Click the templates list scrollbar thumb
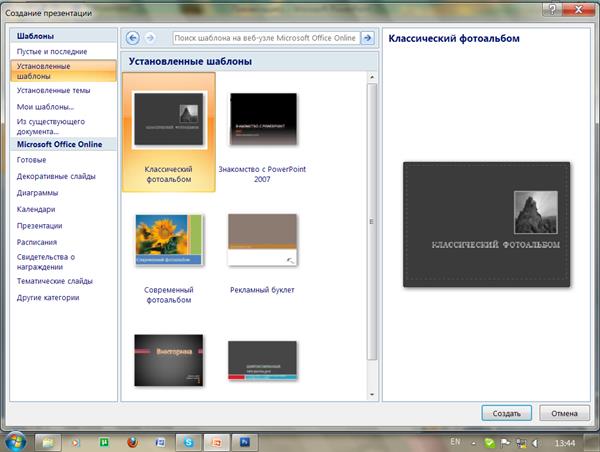Viewport: 600px width, 452px height. pyautogui.click(x=372, y=221)
